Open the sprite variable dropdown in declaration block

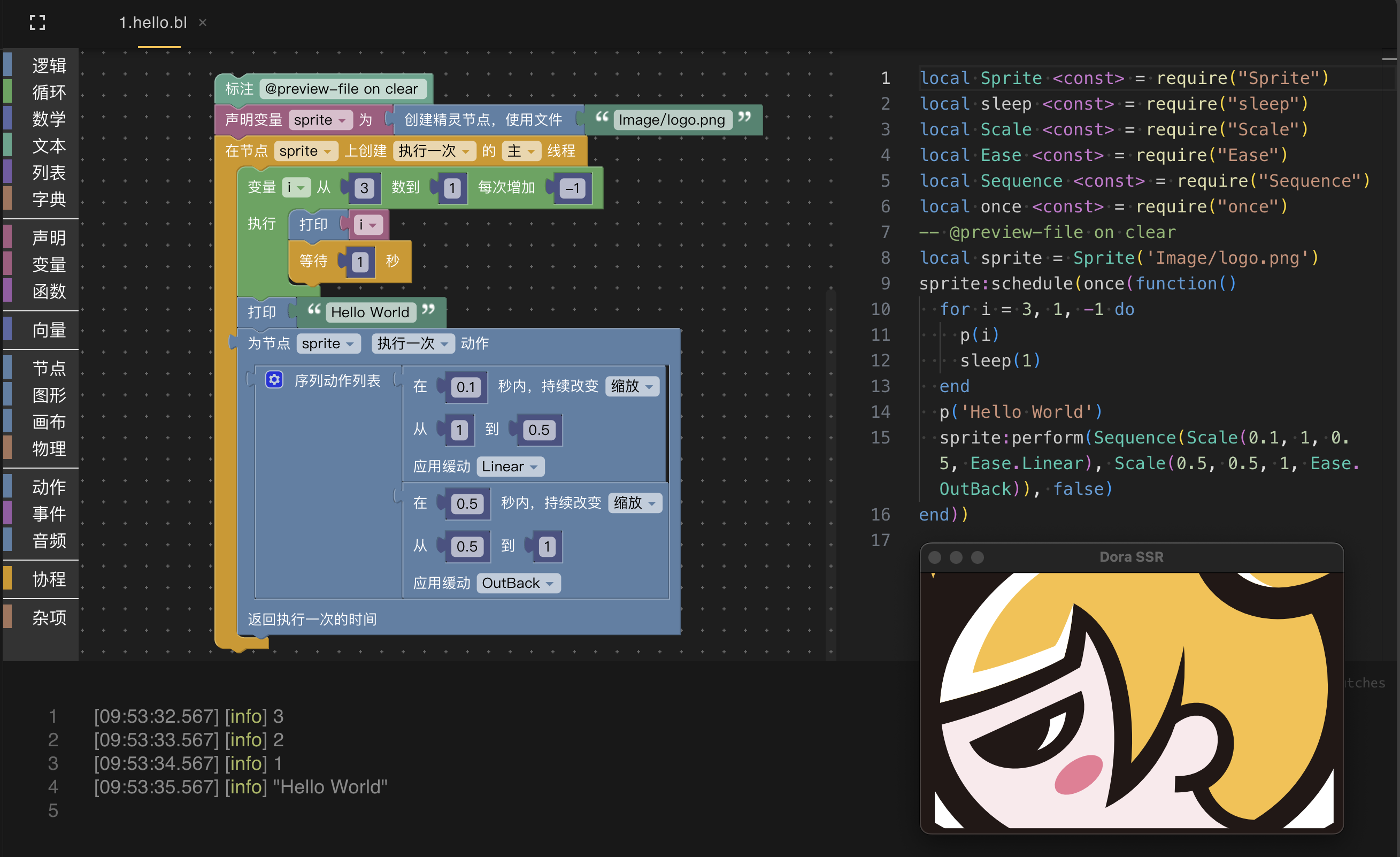click(320, 120)
